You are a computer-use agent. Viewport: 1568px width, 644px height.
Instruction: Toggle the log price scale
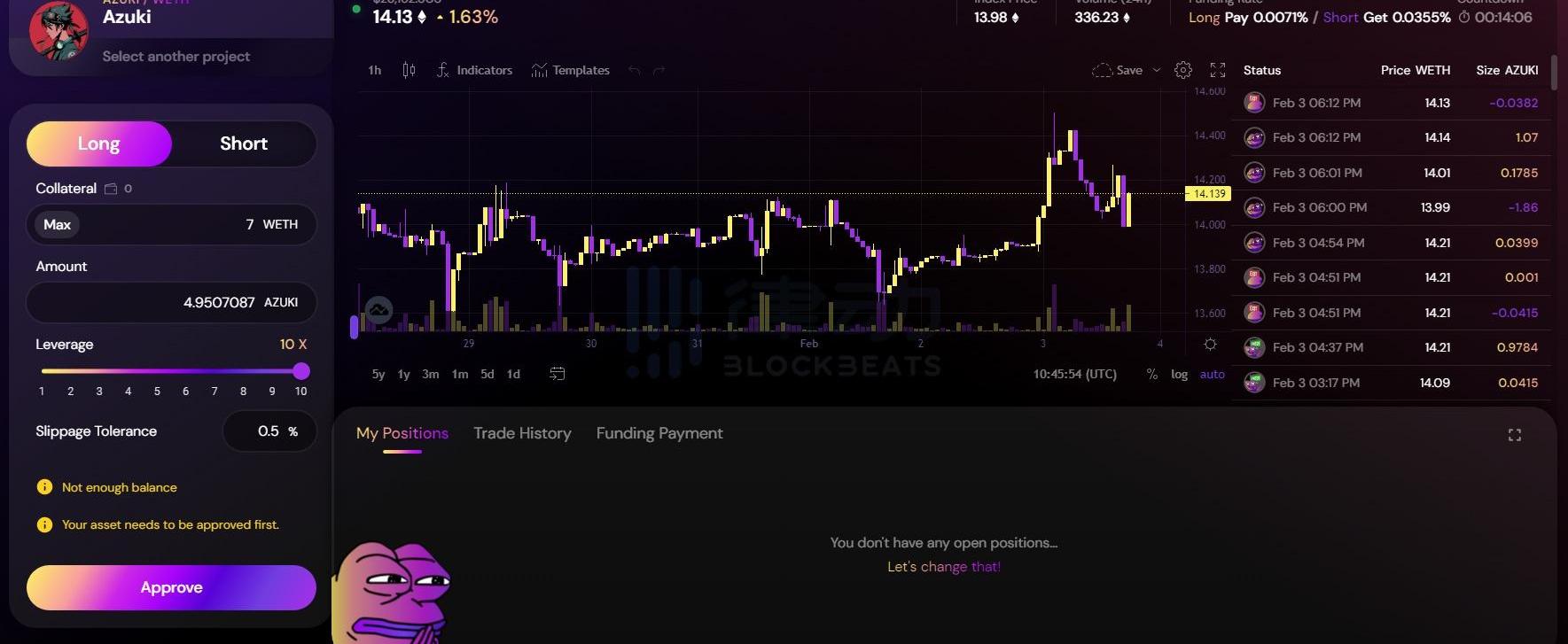[1179, 374]
